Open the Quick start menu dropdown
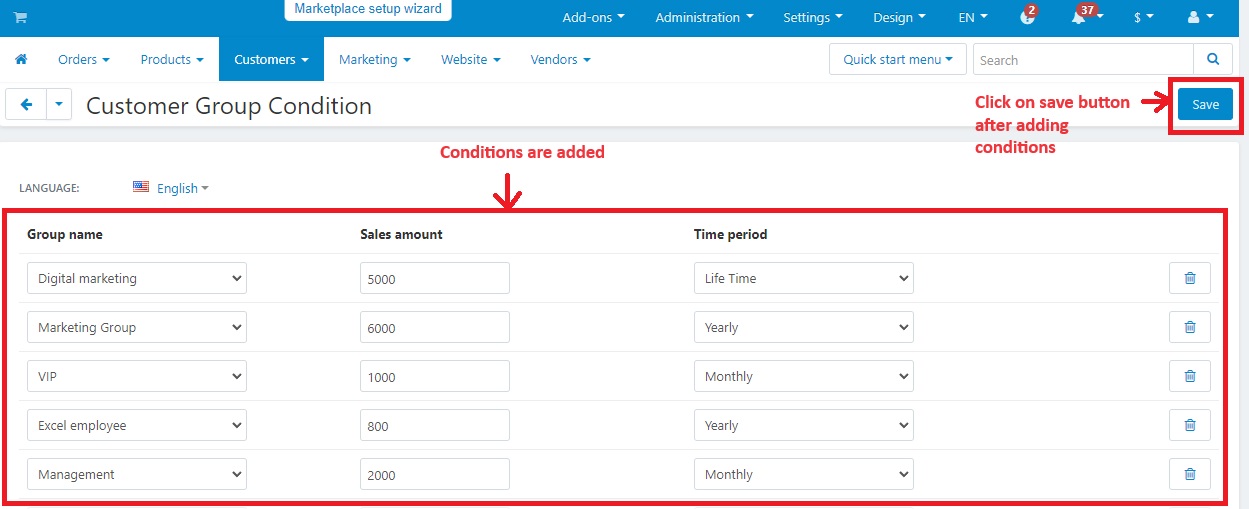 point(897,60)
